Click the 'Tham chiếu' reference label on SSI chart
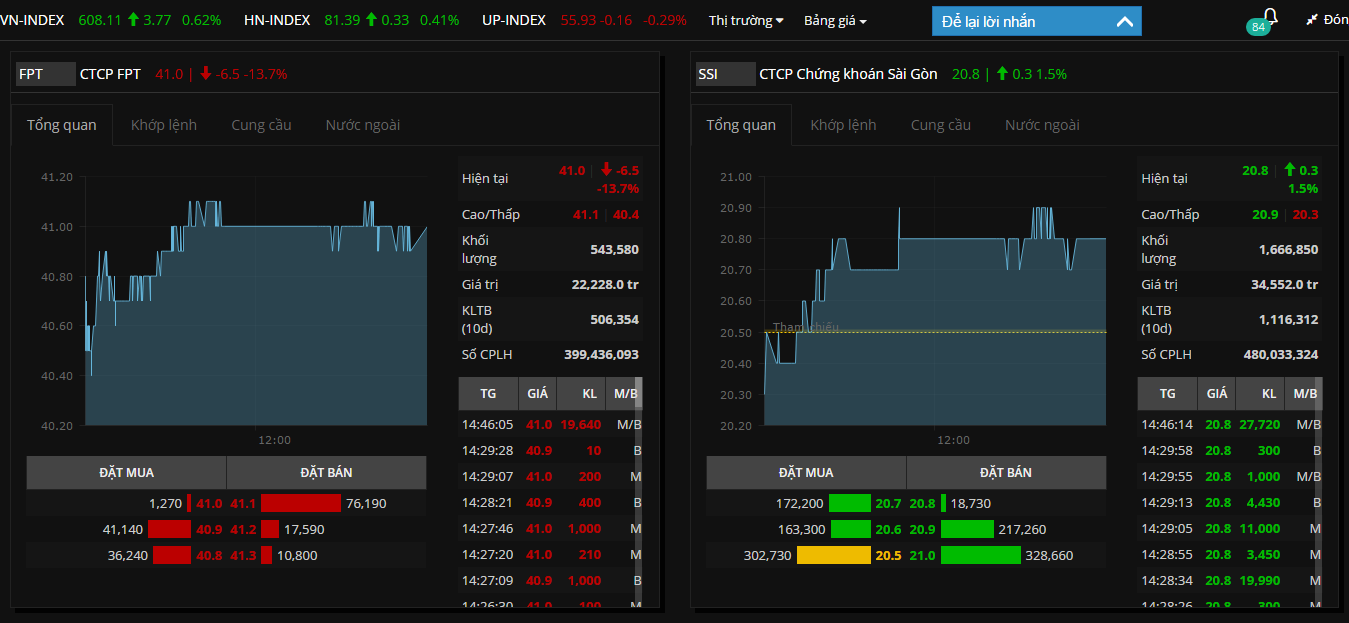 (805, 327)
